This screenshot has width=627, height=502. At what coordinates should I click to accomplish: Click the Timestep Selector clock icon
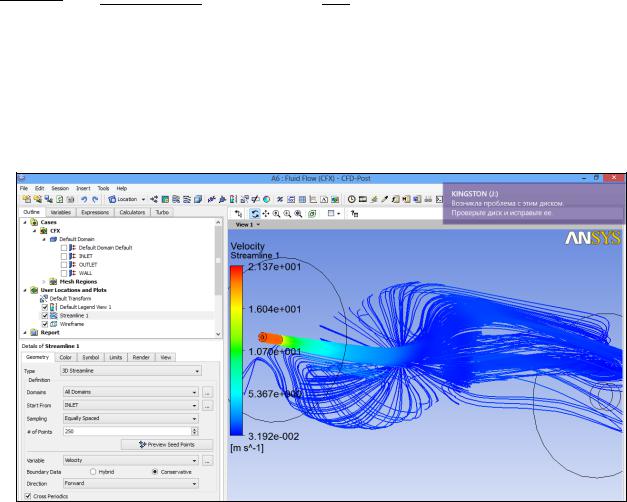351,199
